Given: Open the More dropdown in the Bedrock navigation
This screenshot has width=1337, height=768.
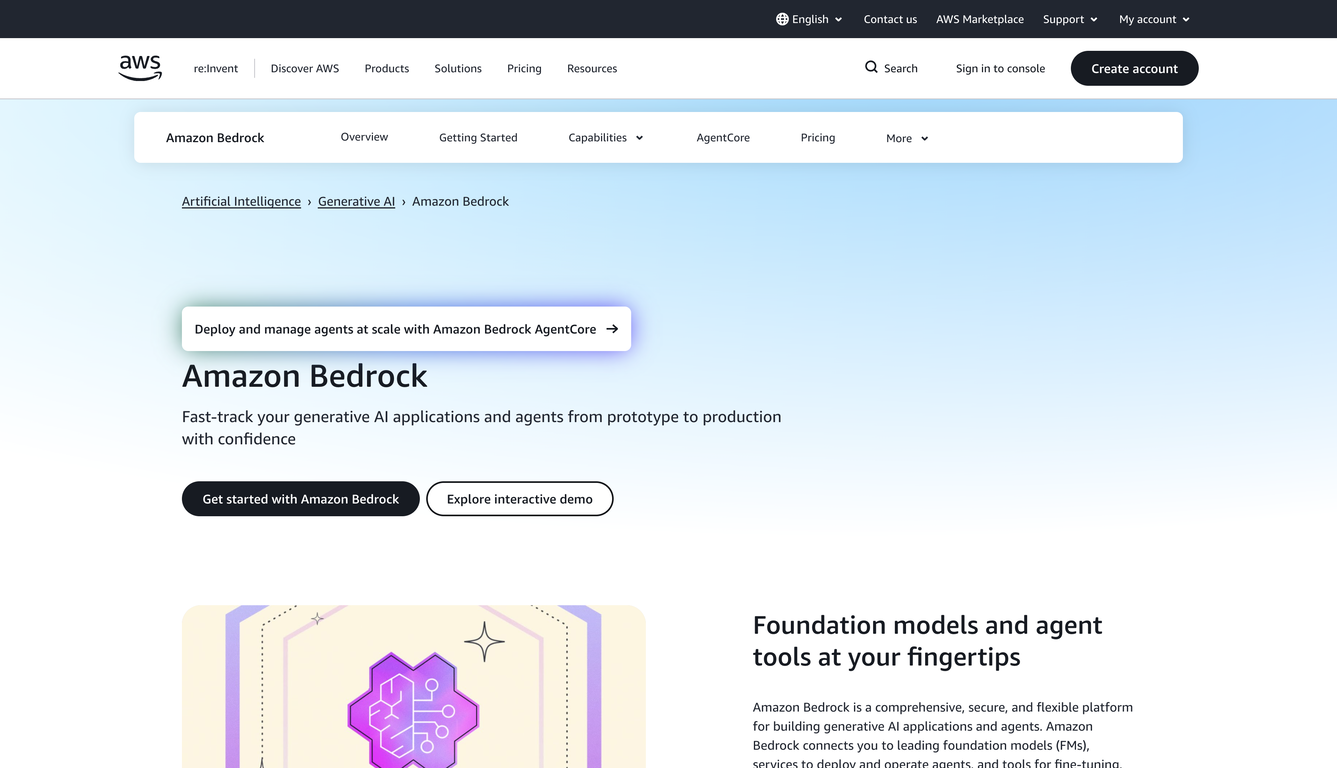Looking at the screenshot, I should (x=906, y=137).
